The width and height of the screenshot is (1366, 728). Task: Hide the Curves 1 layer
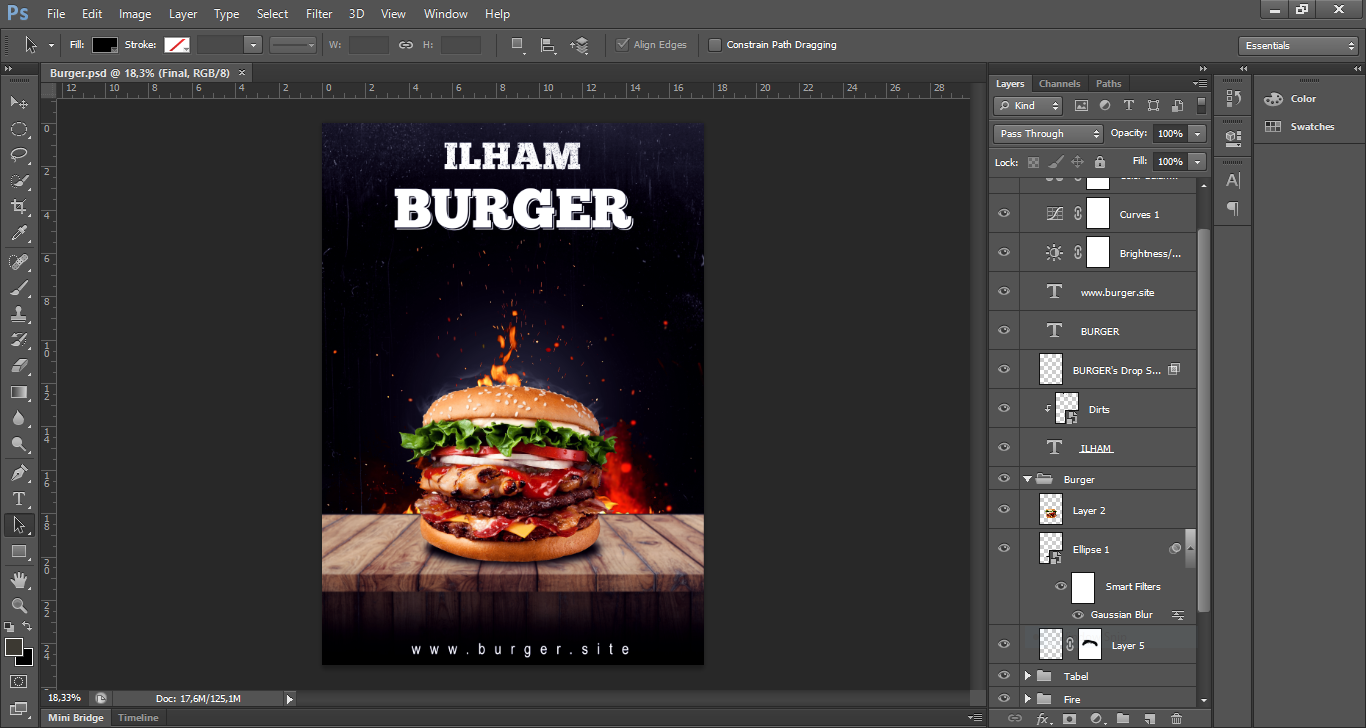tap(1004, 213)
